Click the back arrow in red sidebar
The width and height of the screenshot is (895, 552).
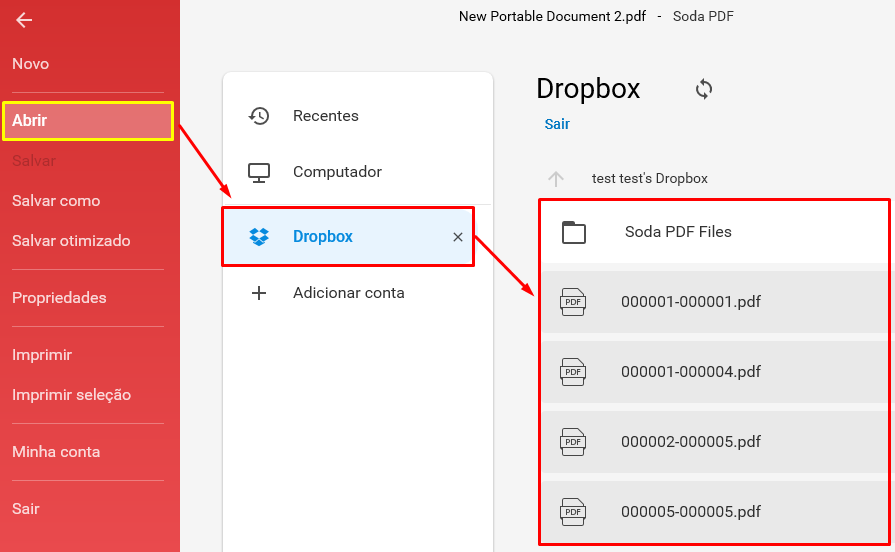[x=24, y=20]
